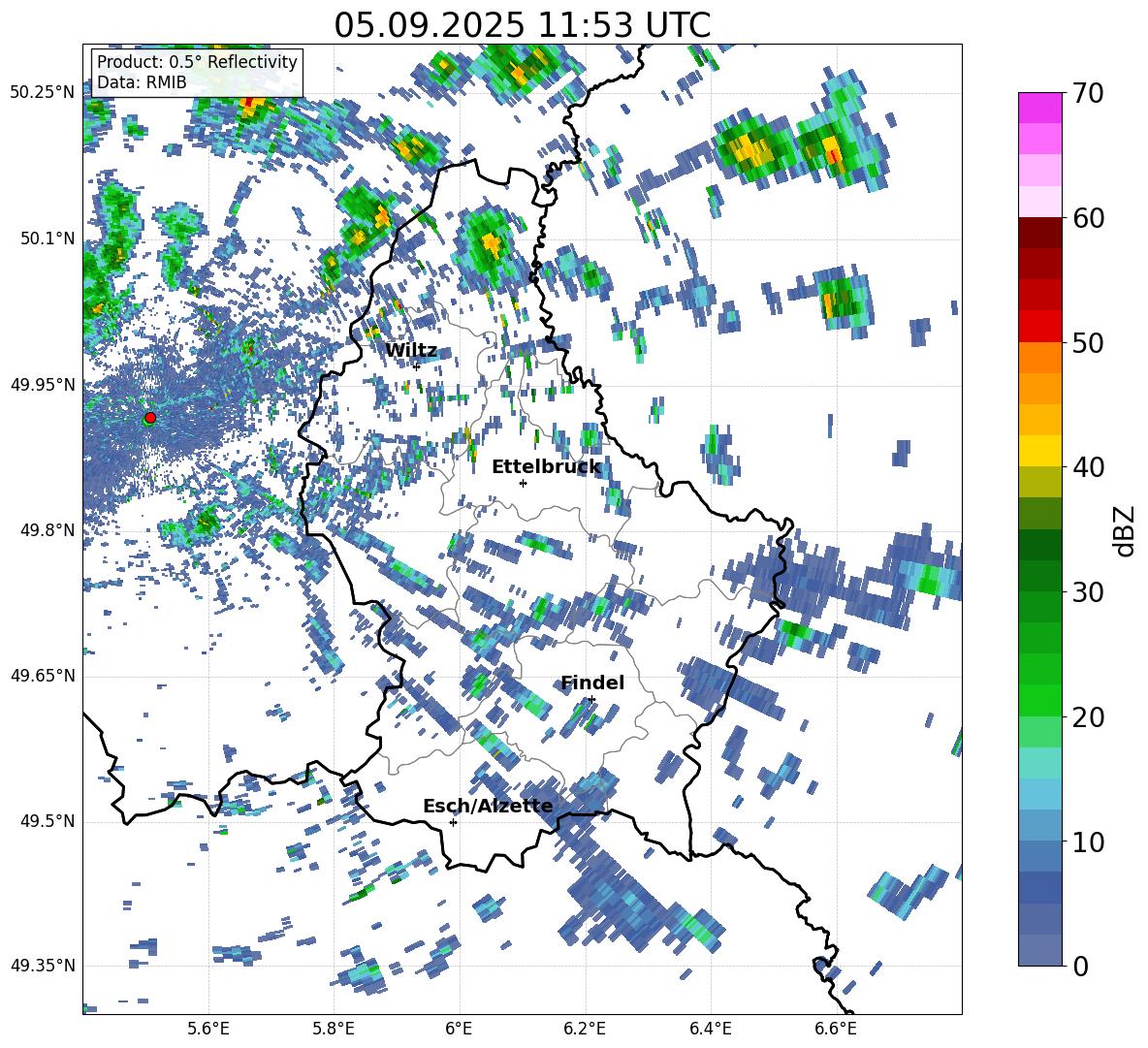This screenshot has height=1048, width=1148.
Task: Click the 60 label on the colorbar
Action: 1087,218
